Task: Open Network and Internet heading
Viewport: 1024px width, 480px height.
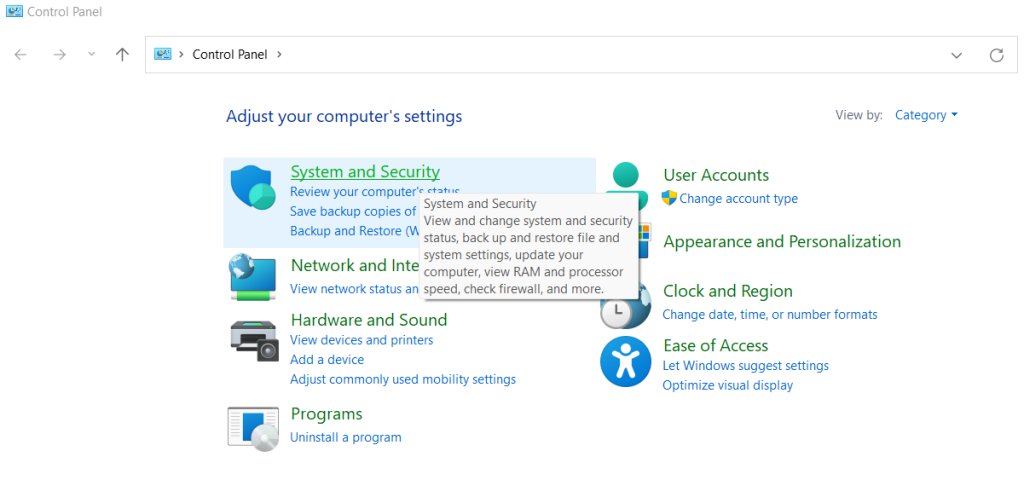Action: [x=355, y=265]
